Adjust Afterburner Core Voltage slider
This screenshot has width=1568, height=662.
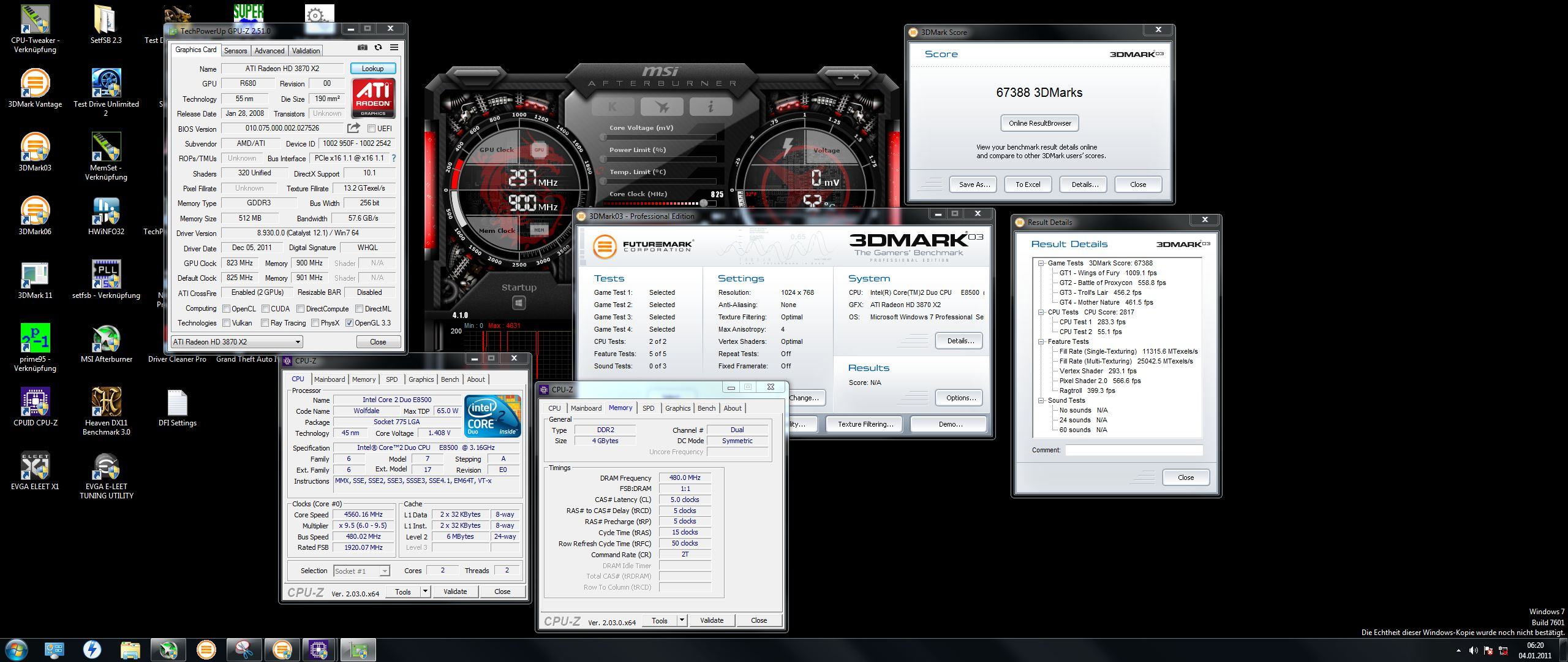coord(658,137)
